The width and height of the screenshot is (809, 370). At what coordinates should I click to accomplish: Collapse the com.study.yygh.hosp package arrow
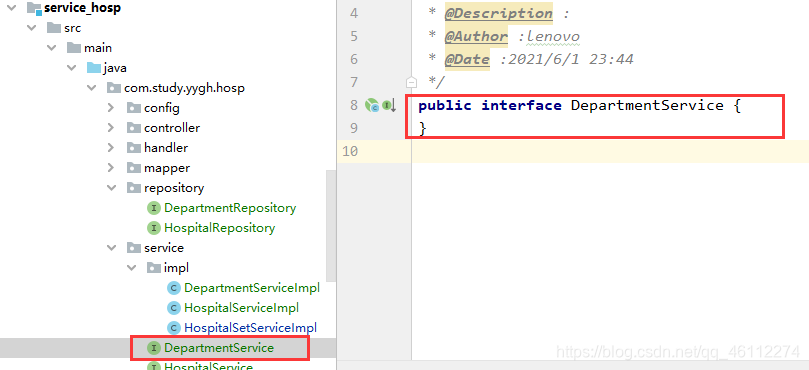pyautogui.click(x=91, y=88)
